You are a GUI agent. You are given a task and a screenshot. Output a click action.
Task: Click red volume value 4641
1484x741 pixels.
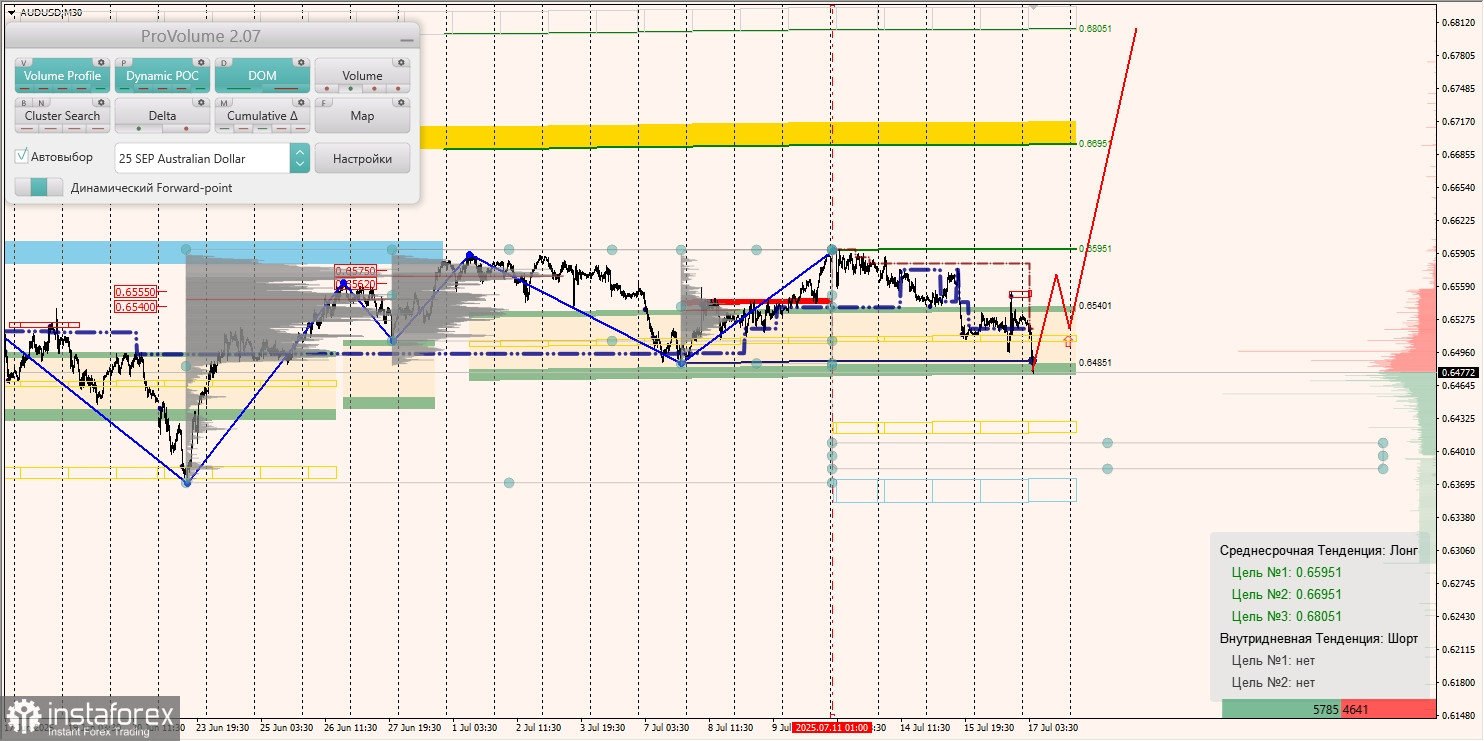point(1355,709)
